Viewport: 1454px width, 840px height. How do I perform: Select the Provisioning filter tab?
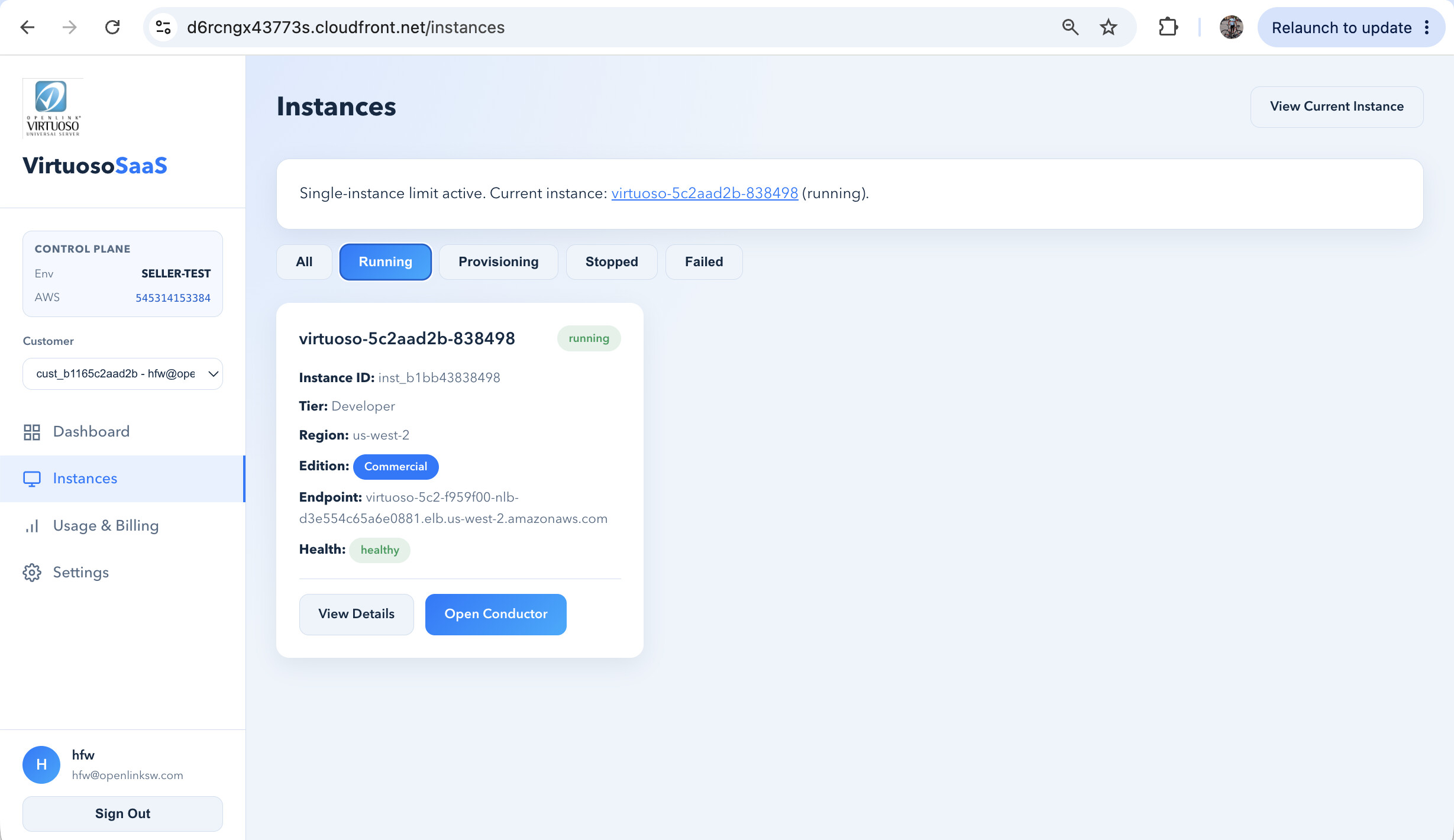(x=498, y=262)
